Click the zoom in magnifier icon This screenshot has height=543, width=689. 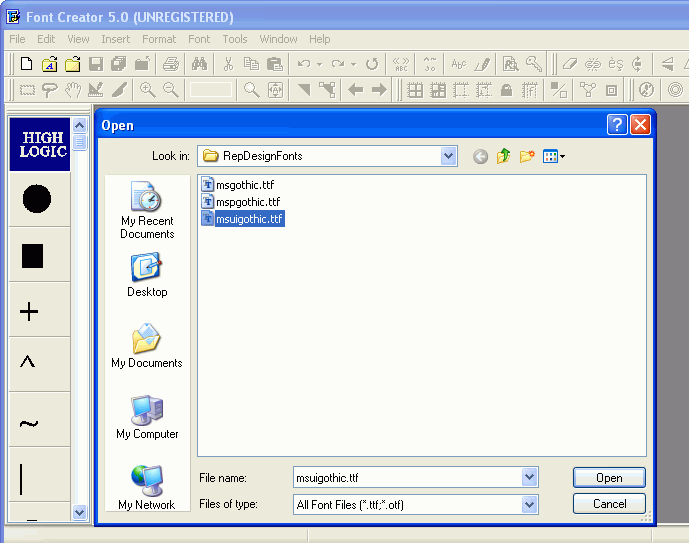pos(147,90)
